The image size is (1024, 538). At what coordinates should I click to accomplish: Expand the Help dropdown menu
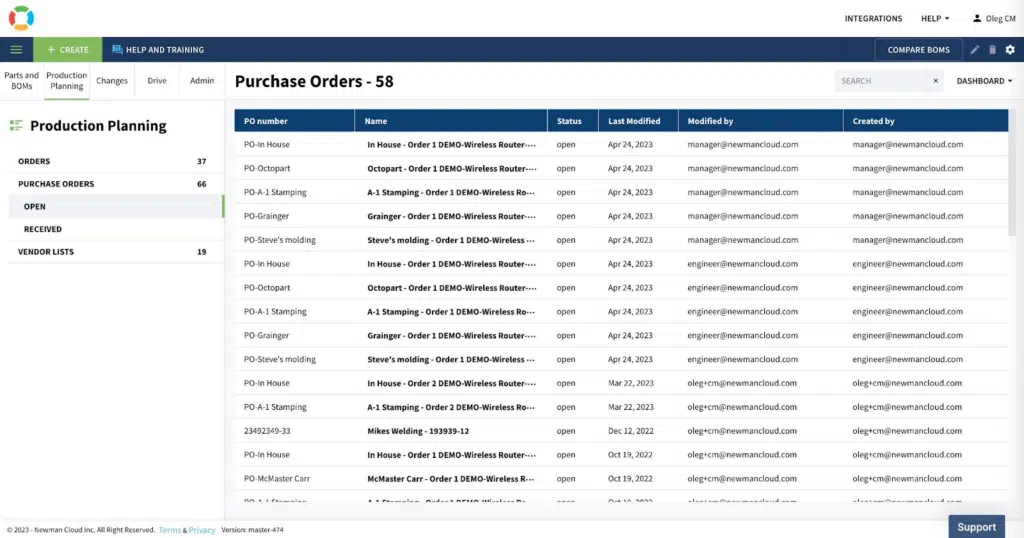(x=935, y=18)
